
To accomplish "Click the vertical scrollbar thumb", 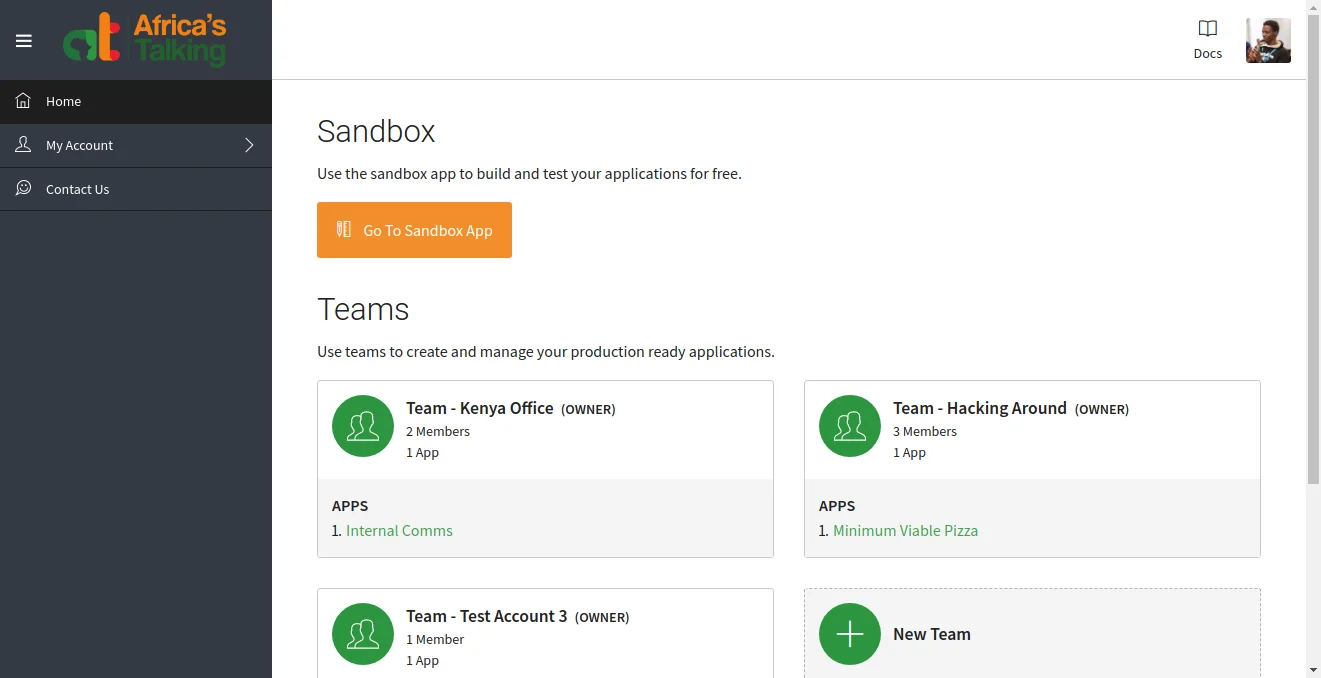I will coord(1313,250).
